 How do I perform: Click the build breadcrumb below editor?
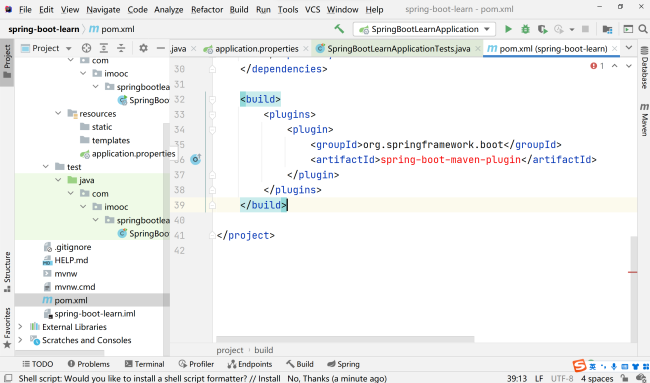(x=264, y=350)
